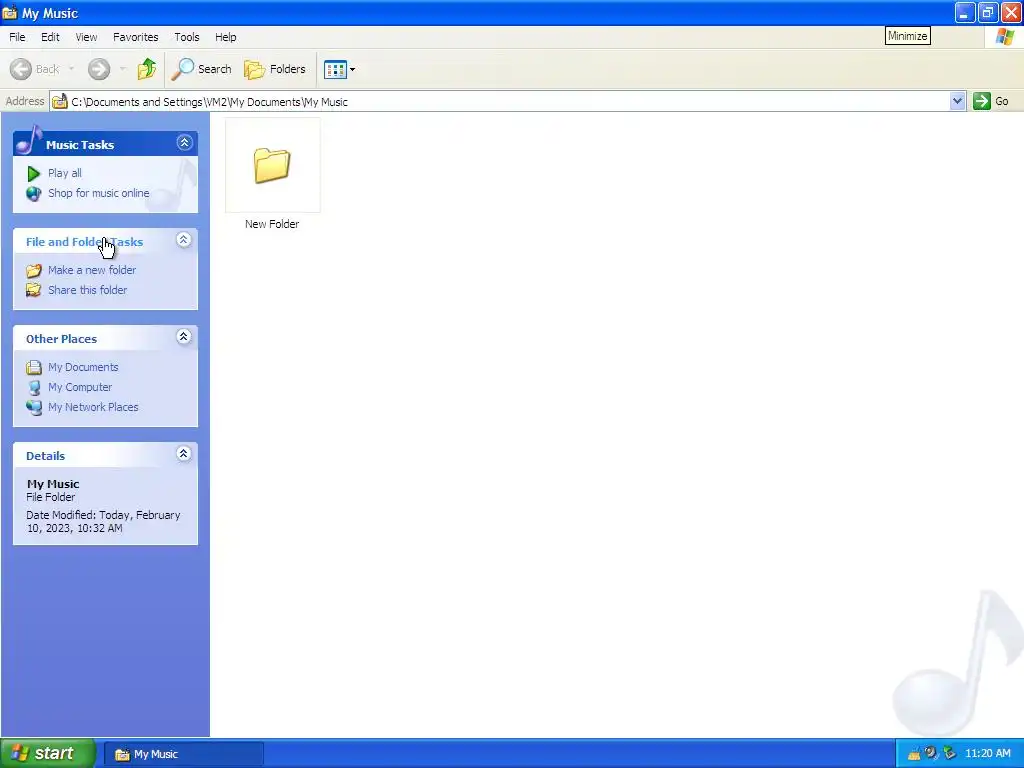1024x768 pixels.
Task: Click Share this folder link
Action: click(x=88, y=290)
